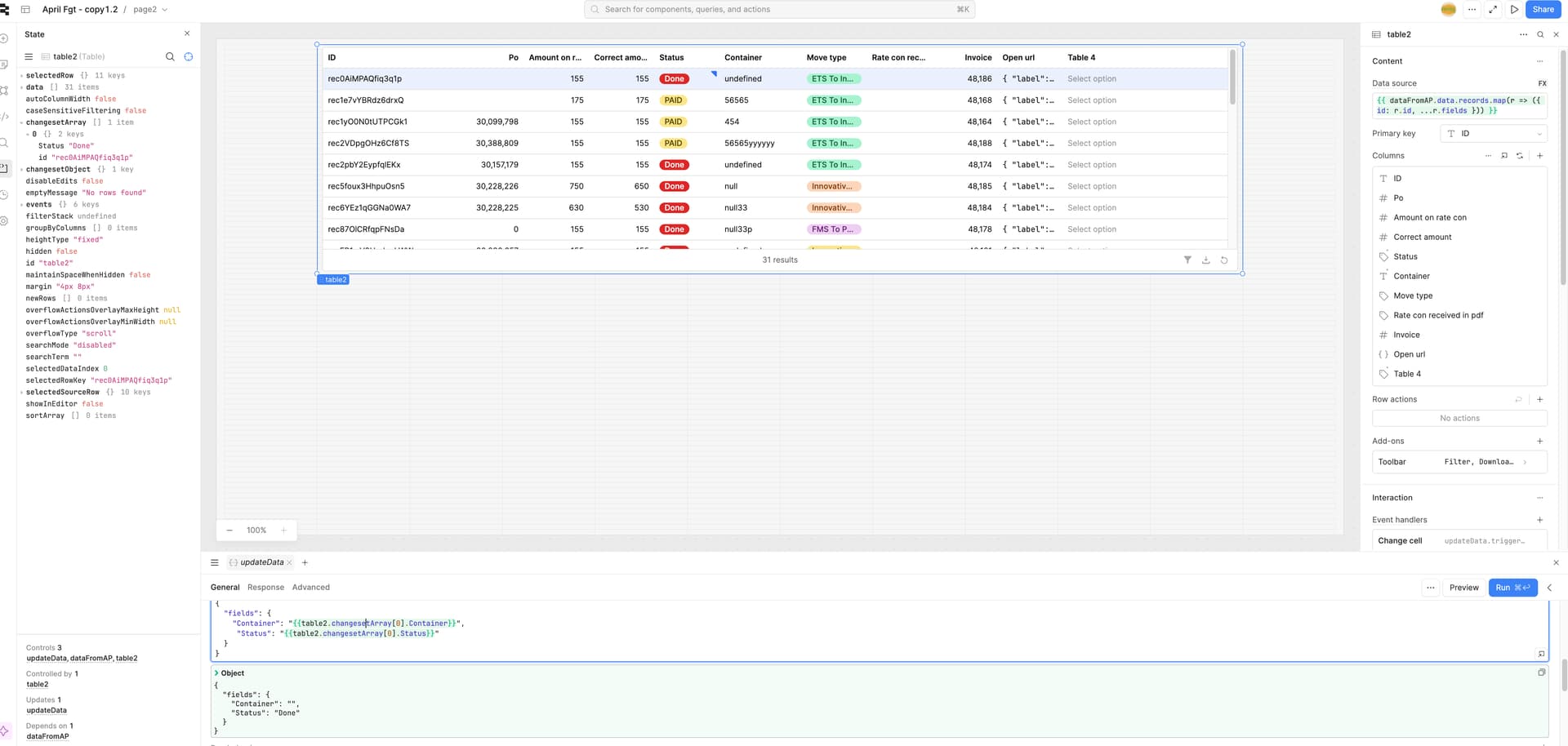Copy the Object preview output
1568x746 pixels.
(1541, 673)
